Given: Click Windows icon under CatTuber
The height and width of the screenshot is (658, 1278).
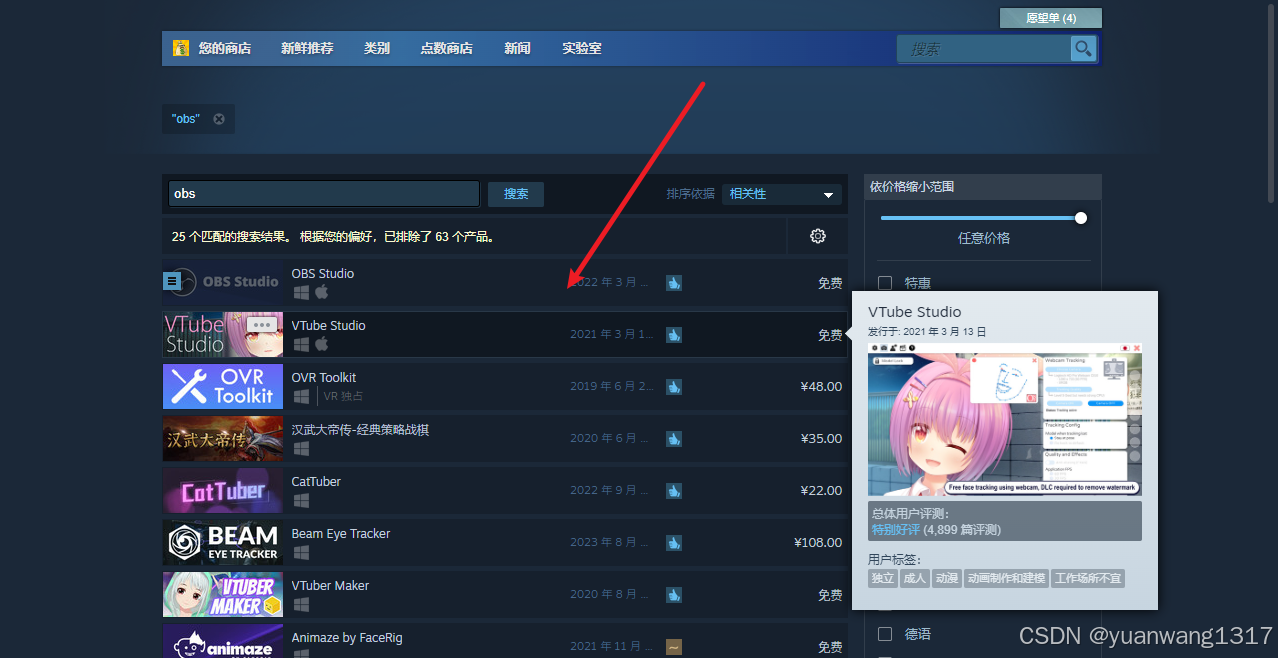Looking at the screenshot, I should pos(301,500).
